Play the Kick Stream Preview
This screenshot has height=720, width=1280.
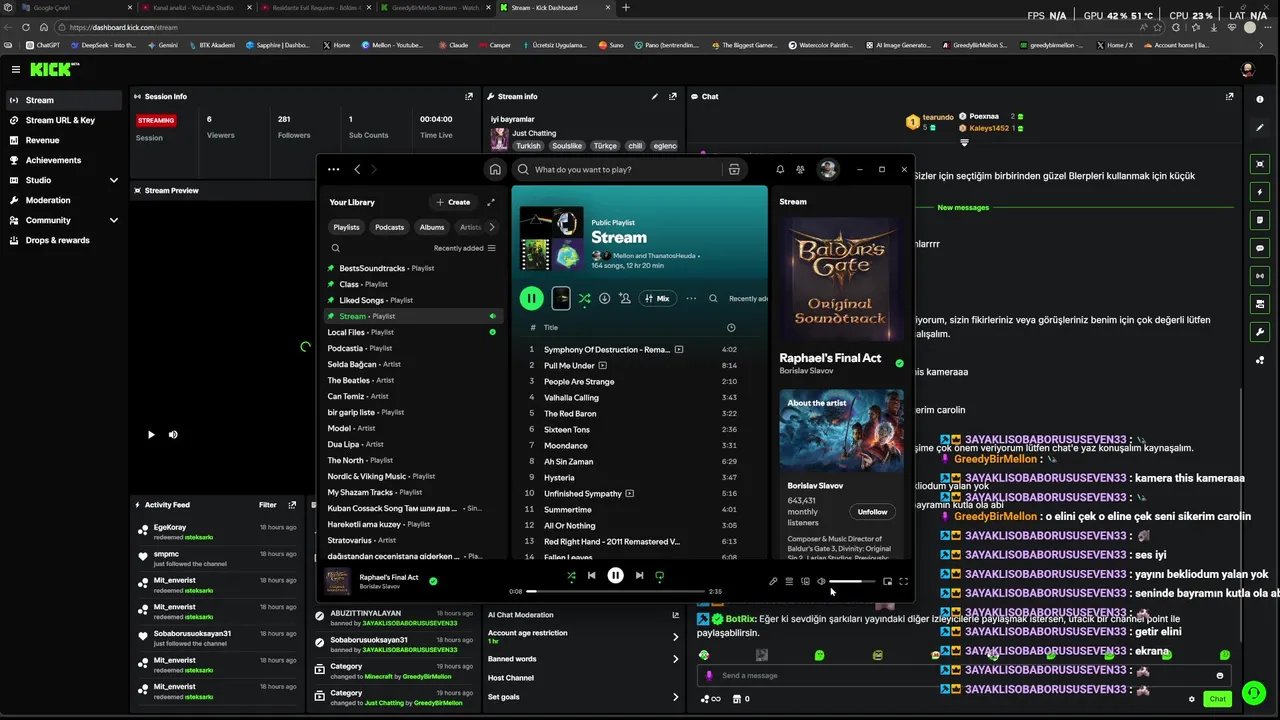tap(151, 434)
